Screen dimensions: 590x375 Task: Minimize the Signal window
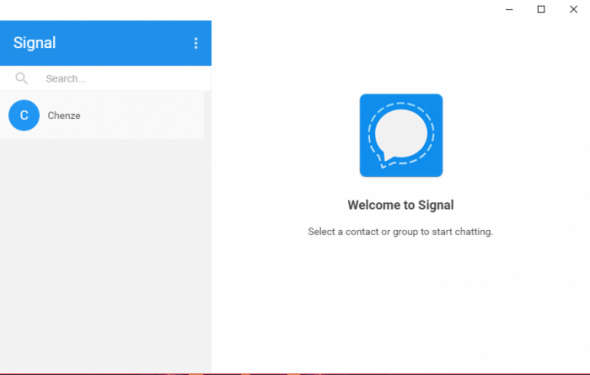click(509, 9)
